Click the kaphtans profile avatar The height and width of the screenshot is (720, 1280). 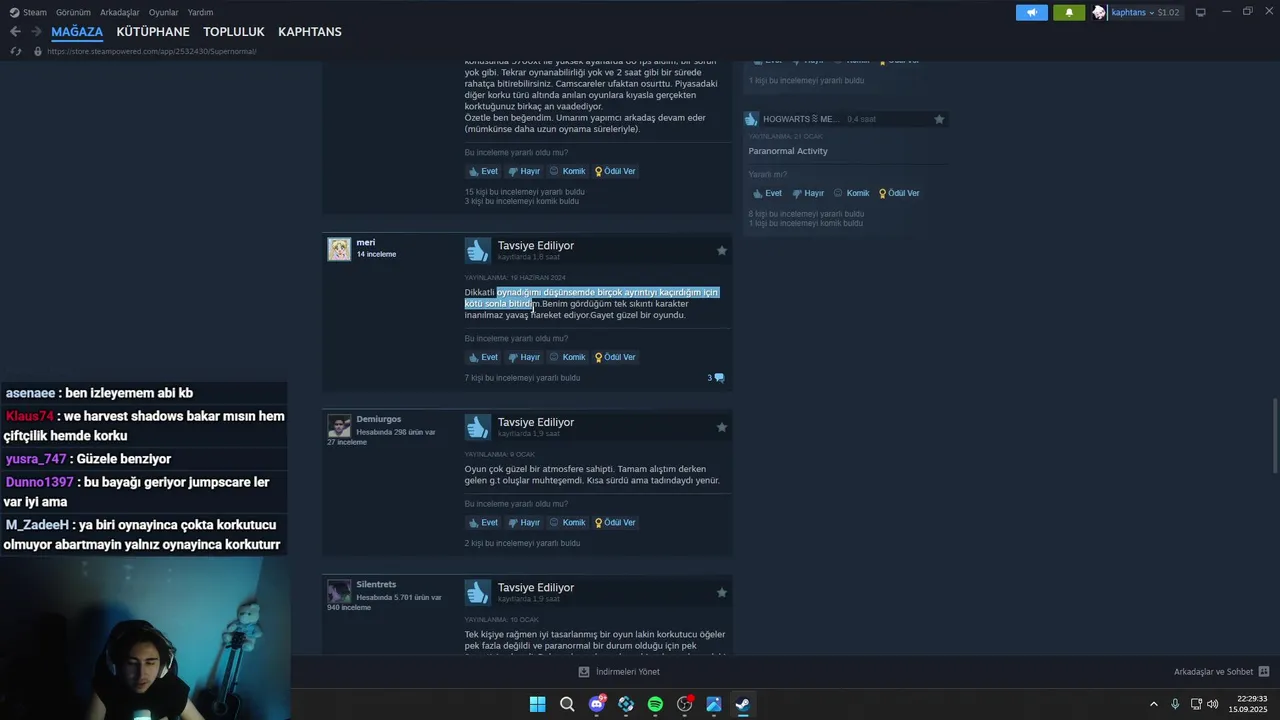[x=1099, y=12]
